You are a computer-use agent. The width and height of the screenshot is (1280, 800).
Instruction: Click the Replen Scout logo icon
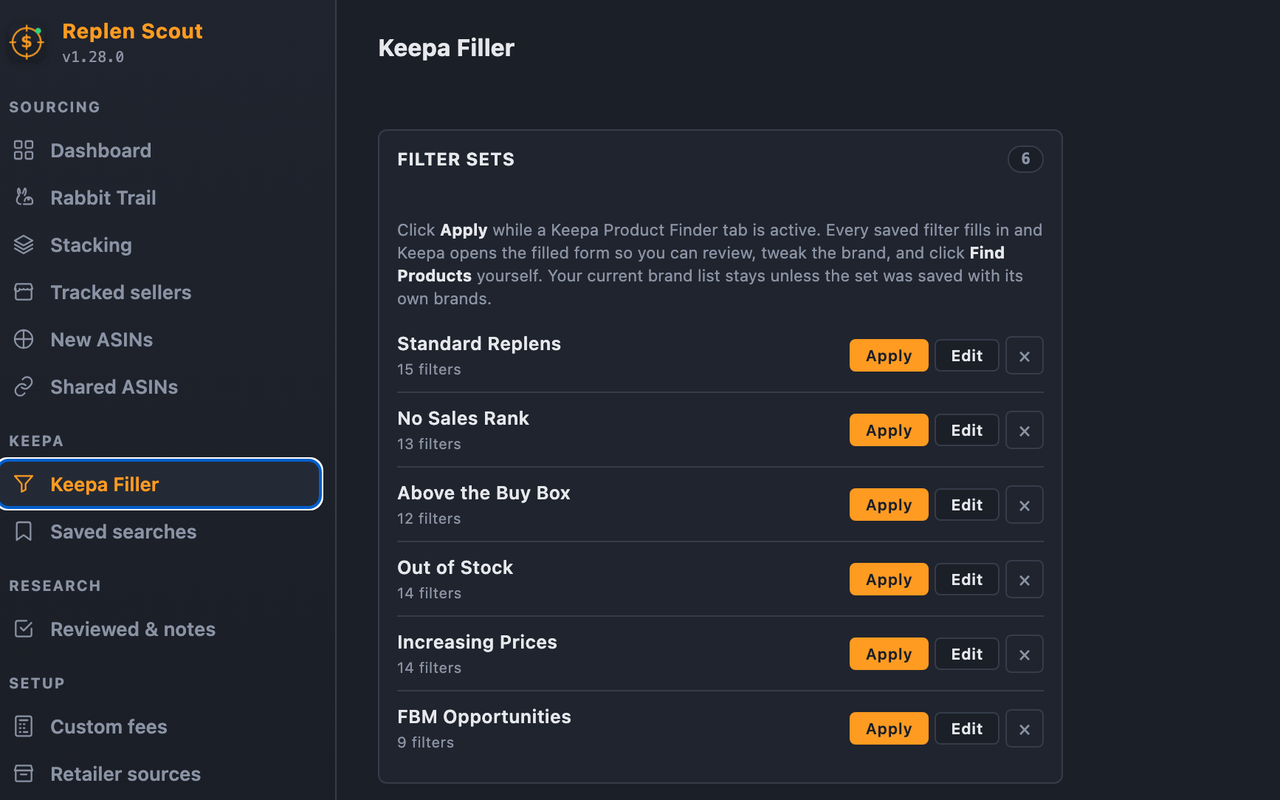27,42
